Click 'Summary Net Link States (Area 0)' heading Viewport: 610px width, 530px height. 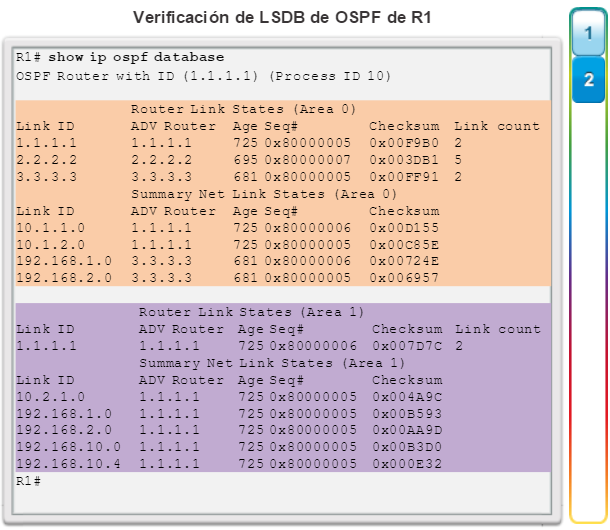(x=264, y=194)
